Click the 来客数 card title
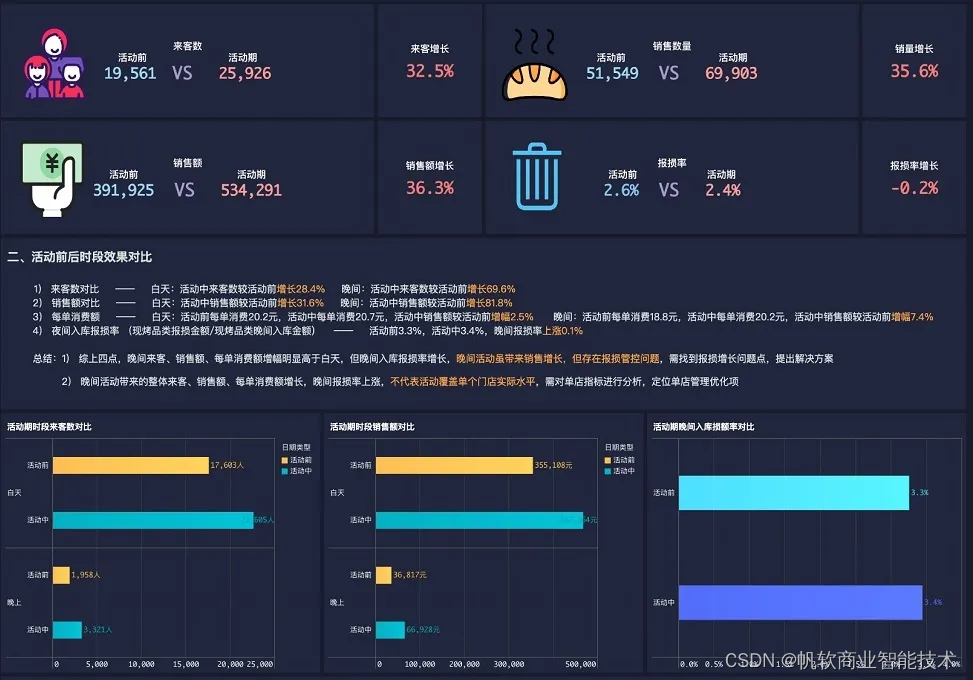 pyautogui.click(x=187, y=46)
